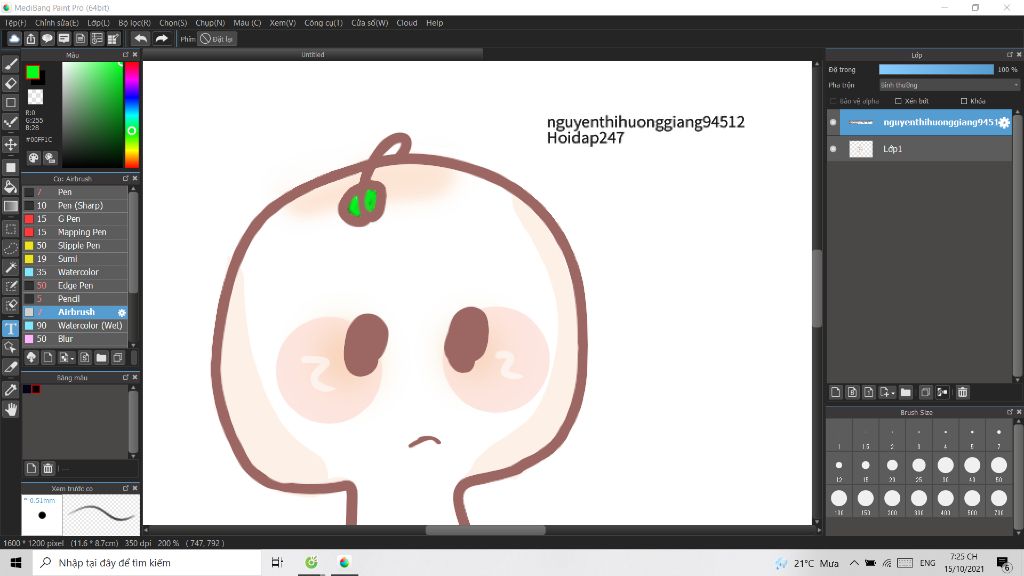Select the G Pen brush
This screenshot has height=576, width=1024.
pyautogui.click(x=76, y=219)
